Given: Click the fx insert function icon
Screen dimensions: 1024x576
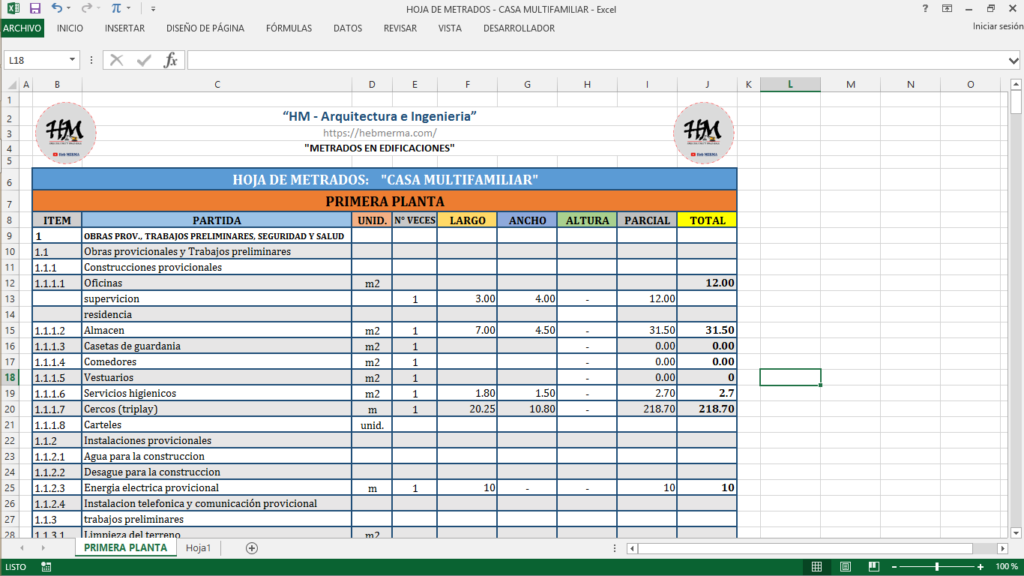Looking at the screenshot, I should pyautogui.click(x=171, y=60).
